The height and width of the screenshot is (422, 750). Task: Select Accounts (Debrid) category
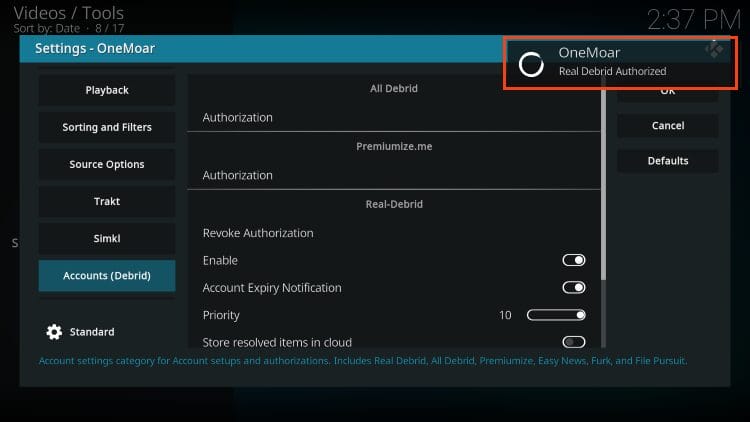pyautogui.click(x=107, y=276)
